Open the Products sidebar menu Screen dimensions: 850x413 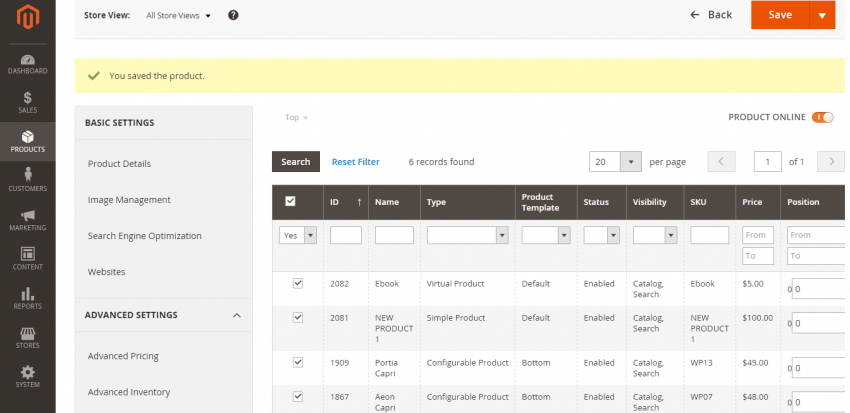coord(28,141)
